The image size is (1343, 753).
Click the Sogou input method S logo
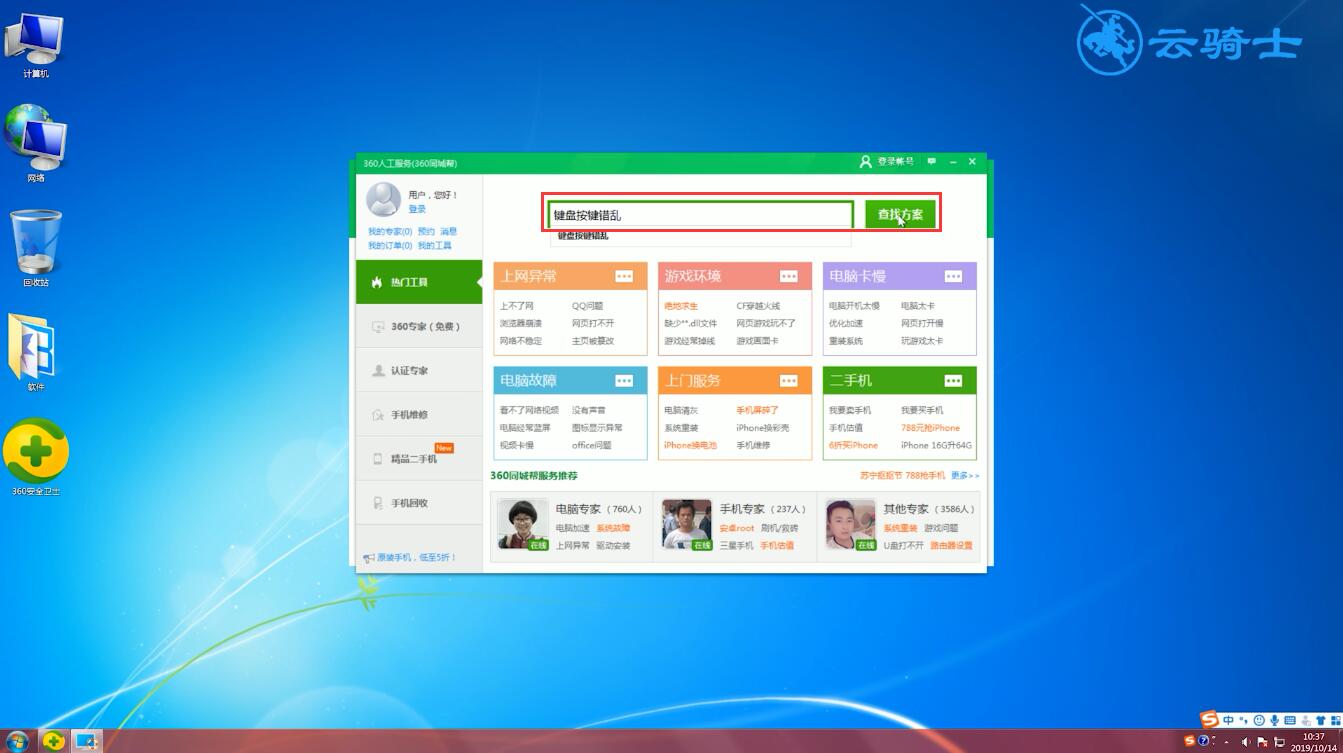(x=1210, y=720)
